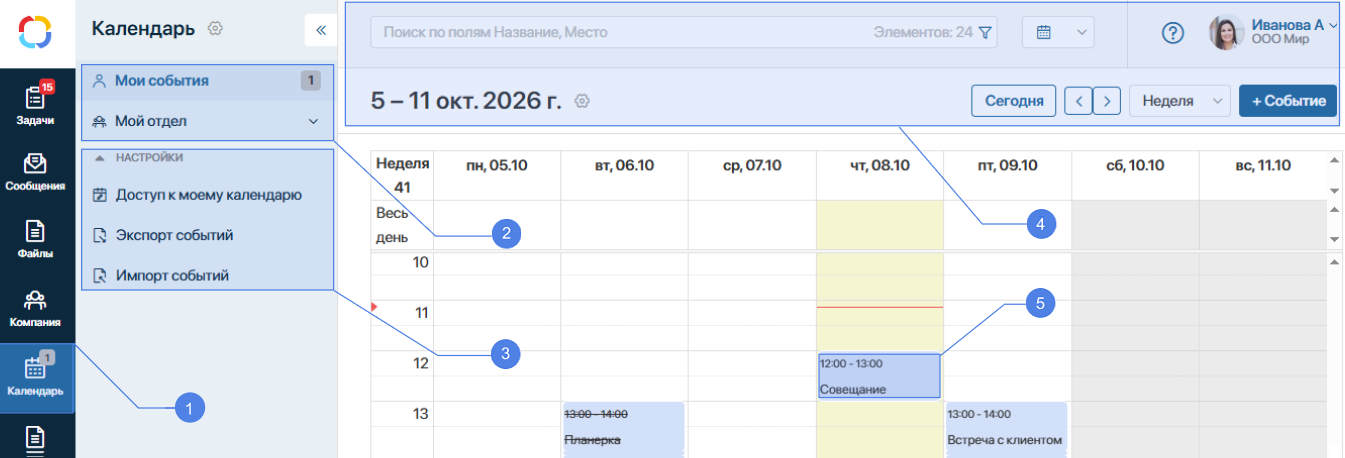Screen dimensions: 1345x458
Task: Click the Мои события counter badge 1
Action: 311,80
